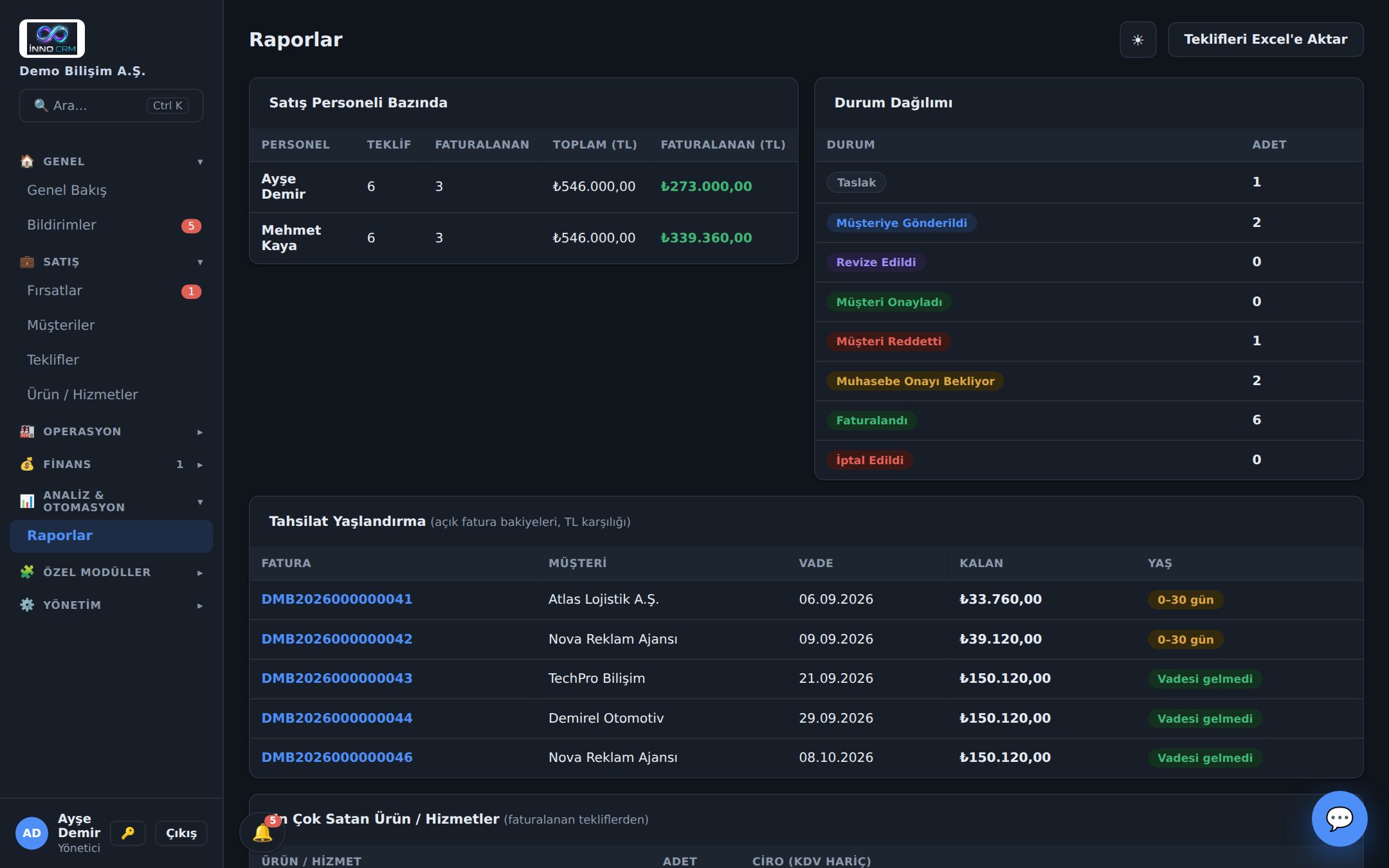Click Teklifleri Excel'e Aktar button
The height and width of the screenshot is (868, 1389).
pyautogui.click(x=1266, y=40)
